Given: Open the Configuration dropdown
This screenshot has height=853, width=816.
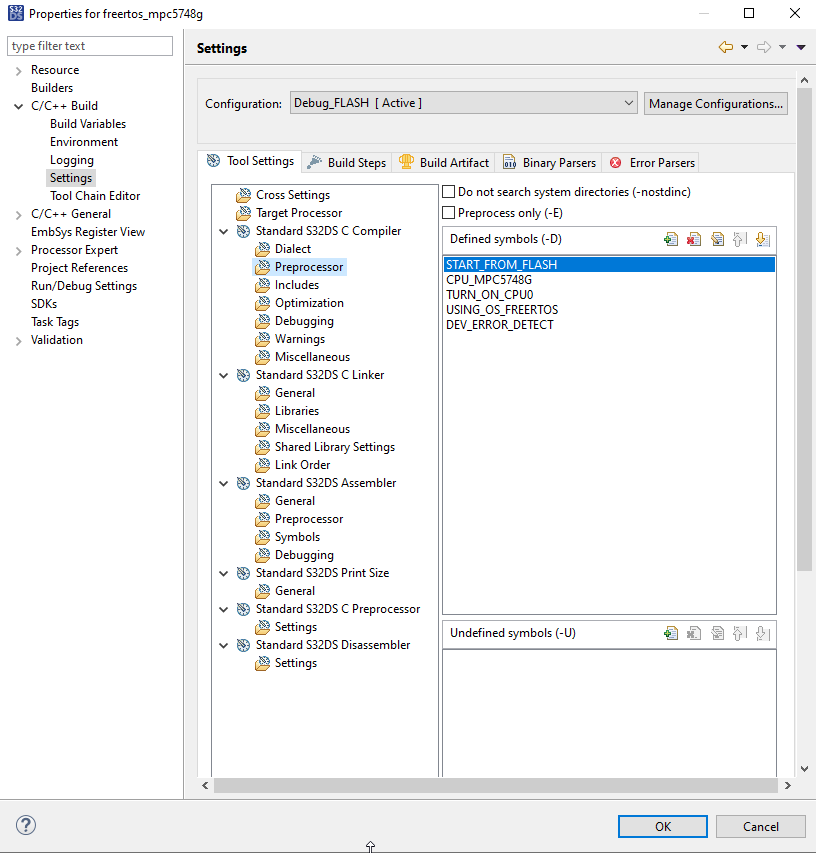Looking at the screenshot, I should (x=463, y=103).
